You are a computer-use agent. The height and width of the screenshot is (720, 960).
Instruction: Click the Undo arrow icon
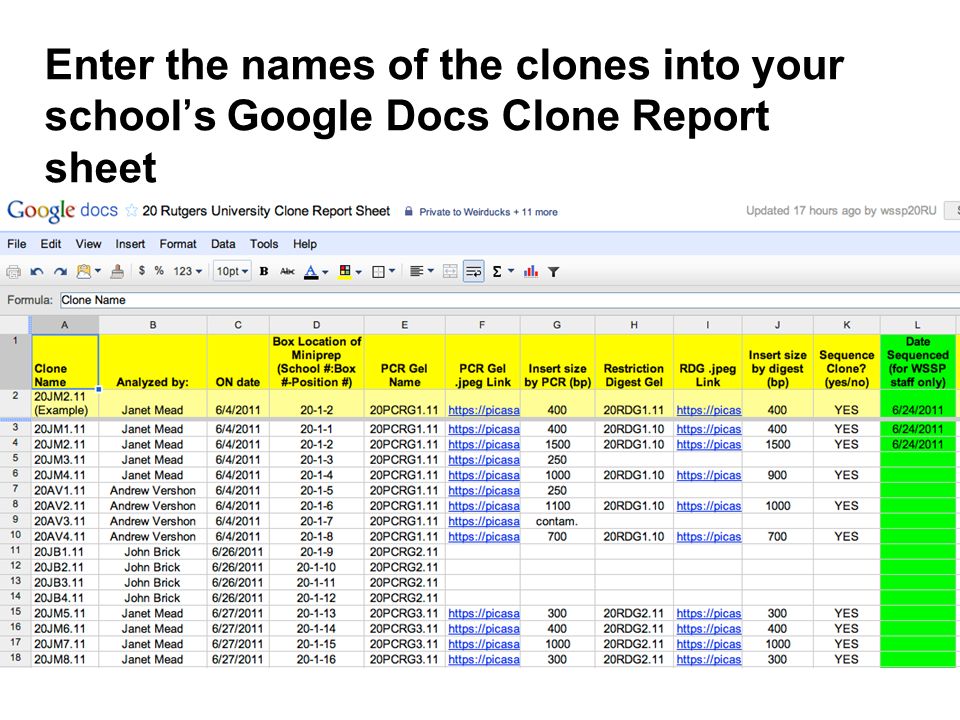point(37,271)
